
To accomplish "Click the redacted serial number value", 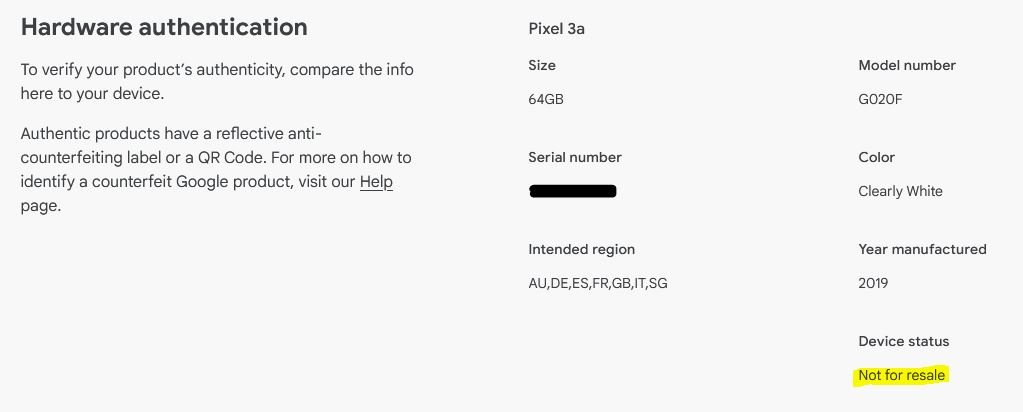I will pos(573,191).
